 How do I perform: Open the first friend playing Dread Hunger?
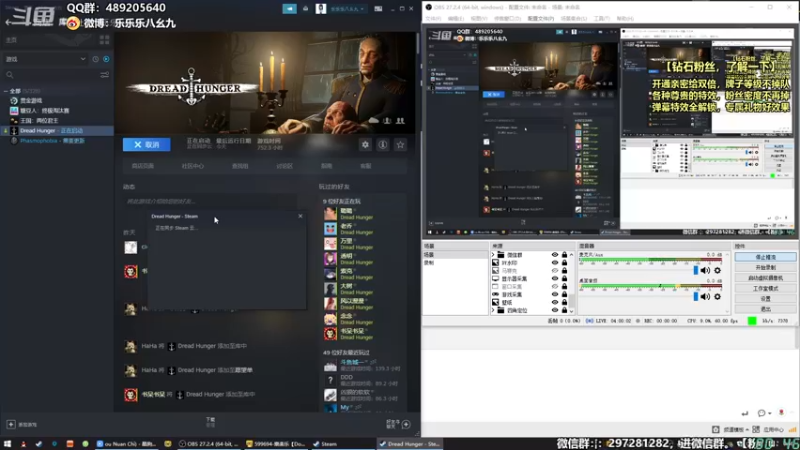(x=363, y=214)
